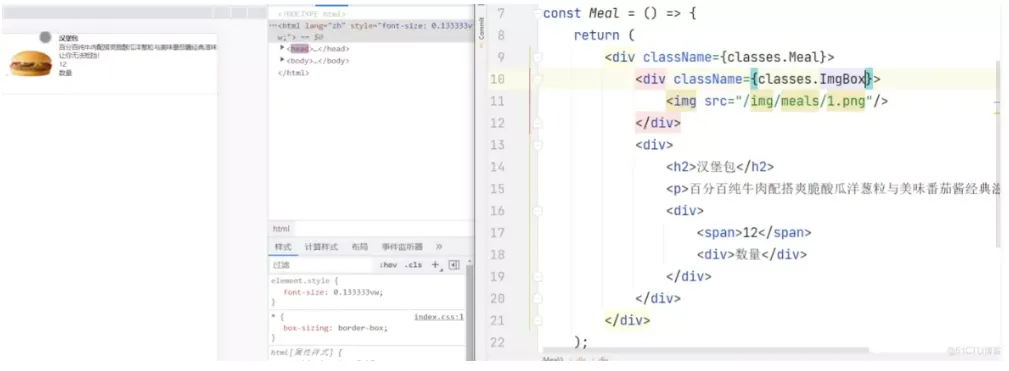Viewport: 1009px width, 371px height.
Task: Expand the <head> node in DOM tree
Action: coord(282,48)
